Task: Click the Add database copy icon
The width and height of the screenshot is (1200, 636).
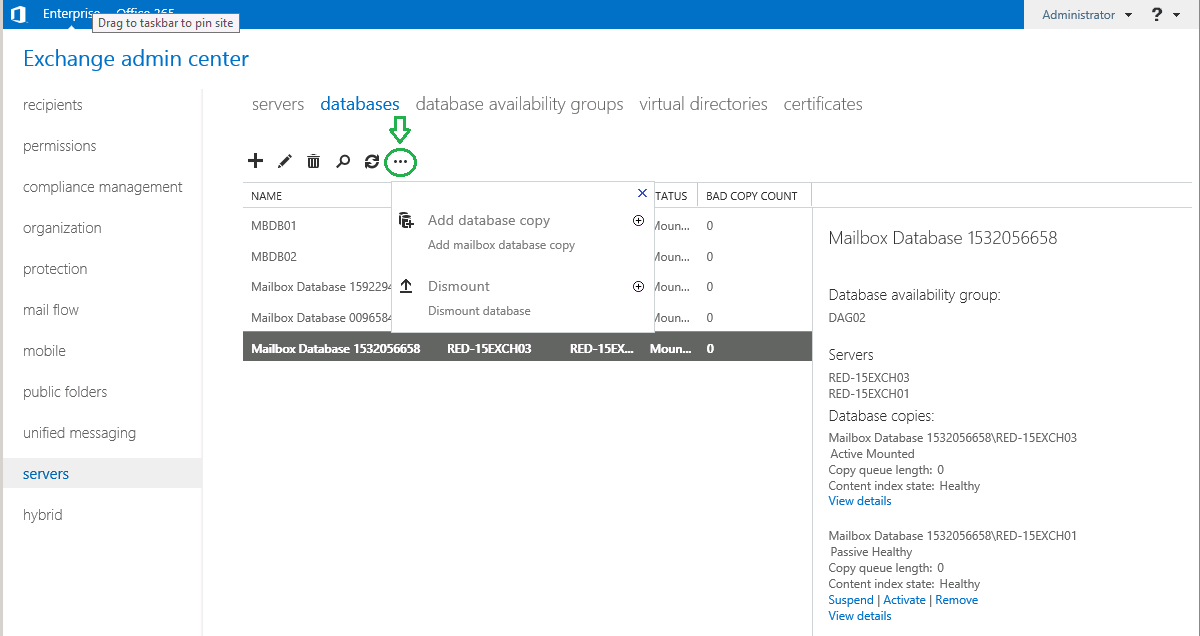Action: click(406, 220)
